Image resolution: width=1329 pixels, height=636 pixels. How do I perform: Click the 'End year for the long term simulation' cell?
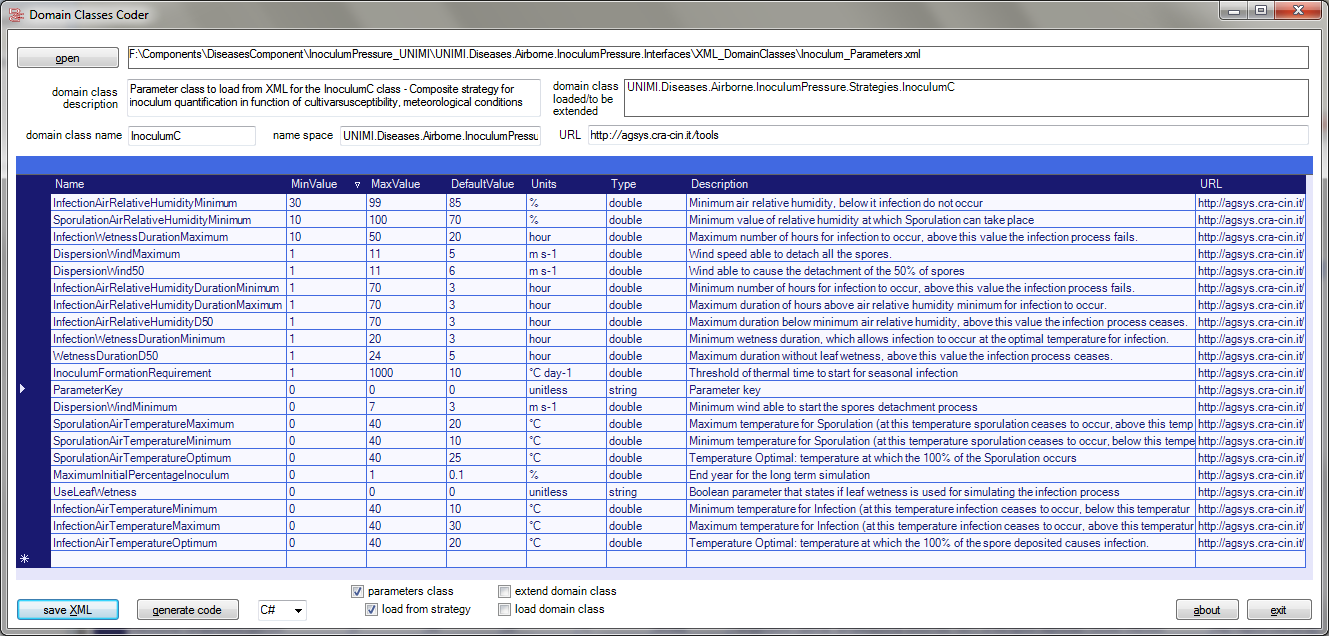(x=940, y=475)
